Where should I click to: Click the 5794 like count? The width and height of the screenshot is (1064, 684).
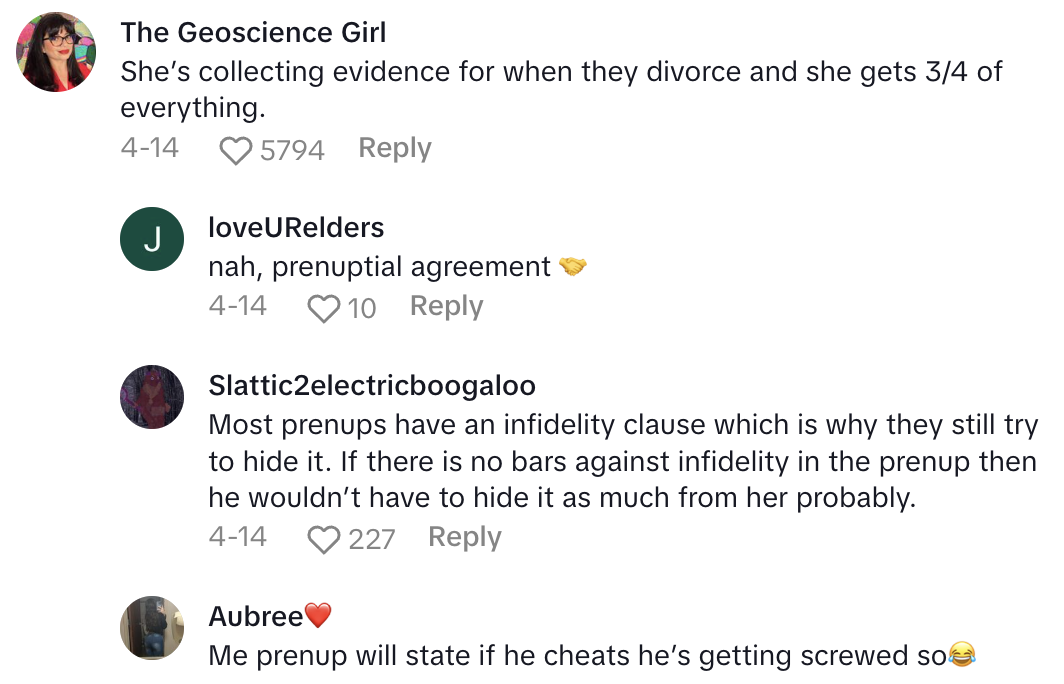pyautogui.click(x=292, y=150)
